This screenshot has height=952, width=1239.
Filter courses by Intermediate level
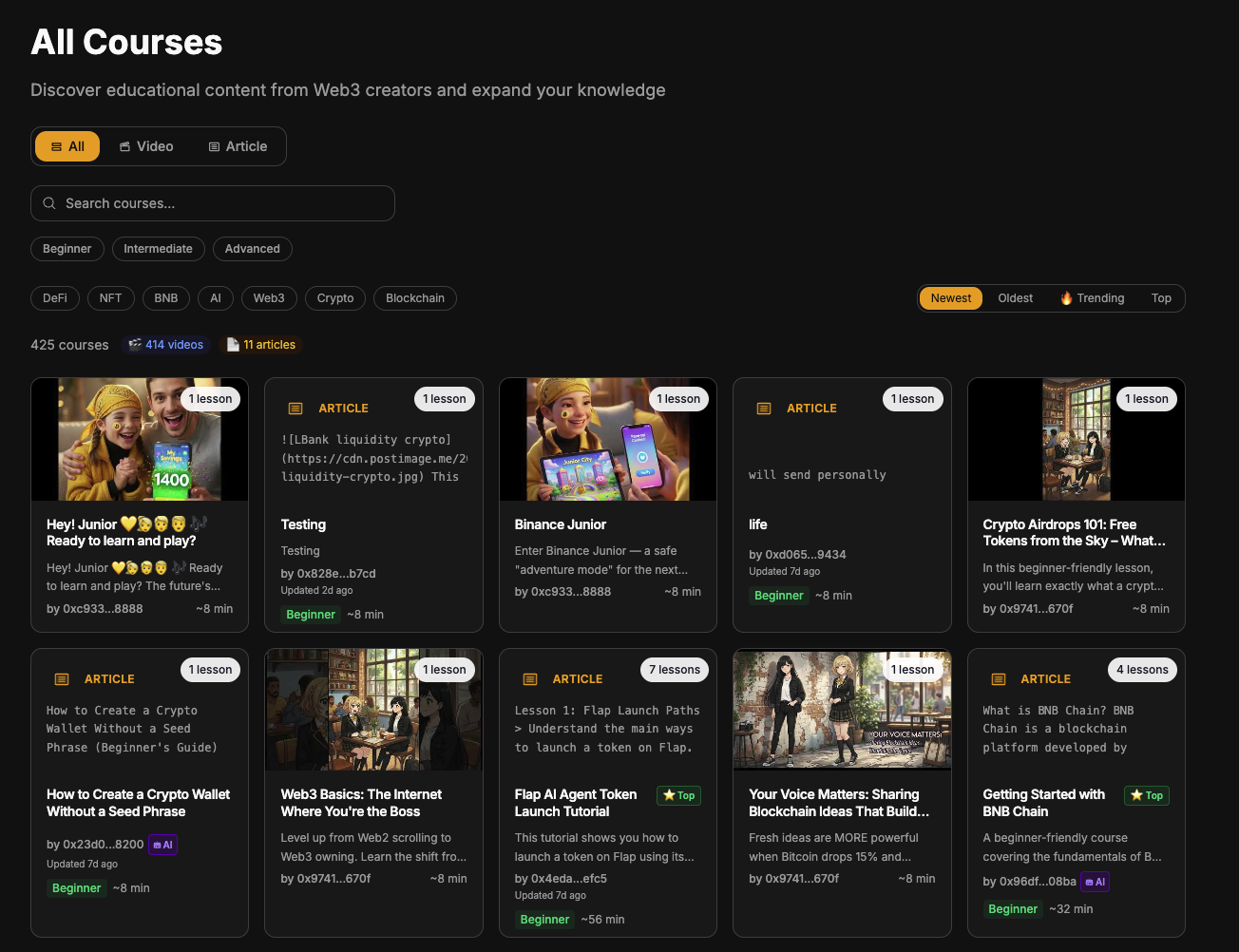coord(158,249)
